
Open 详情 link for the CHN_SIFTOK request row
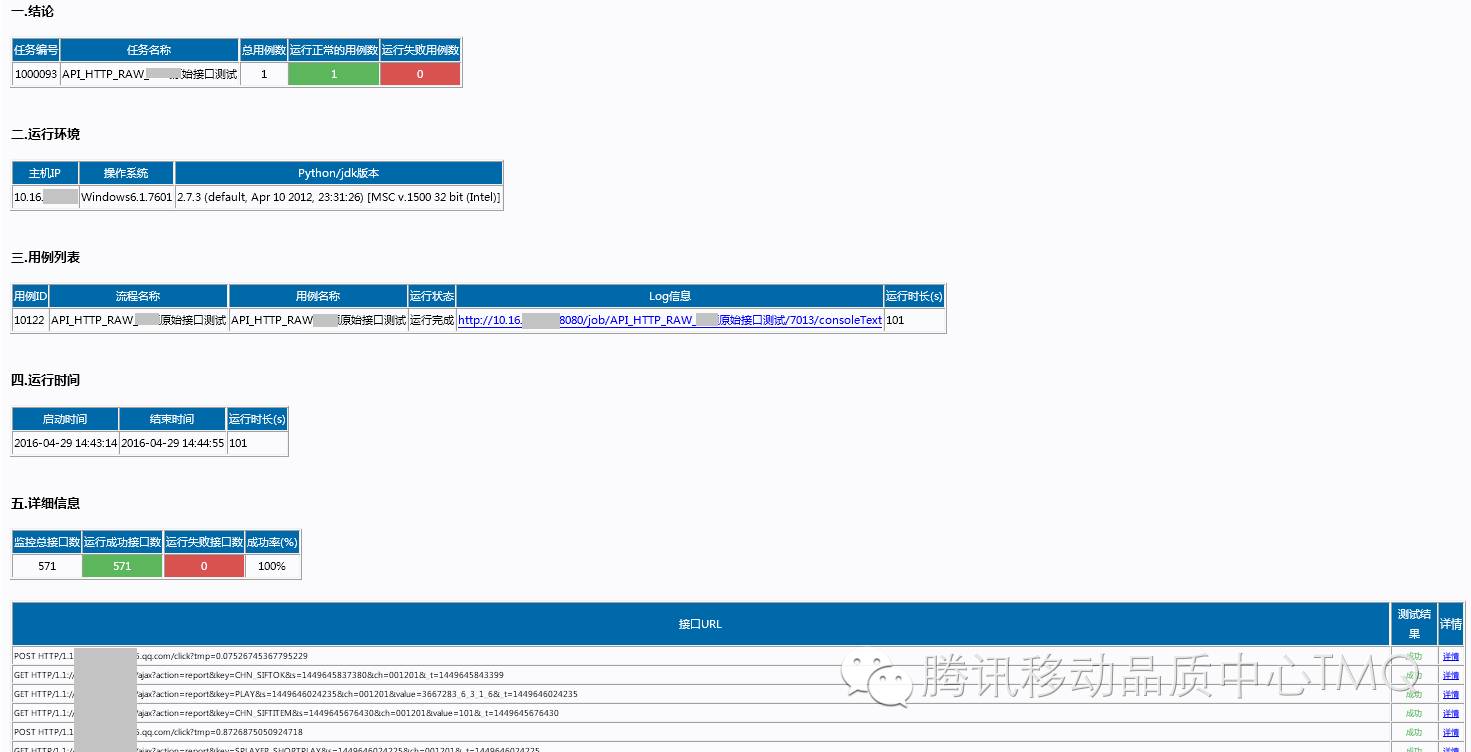1450,676
